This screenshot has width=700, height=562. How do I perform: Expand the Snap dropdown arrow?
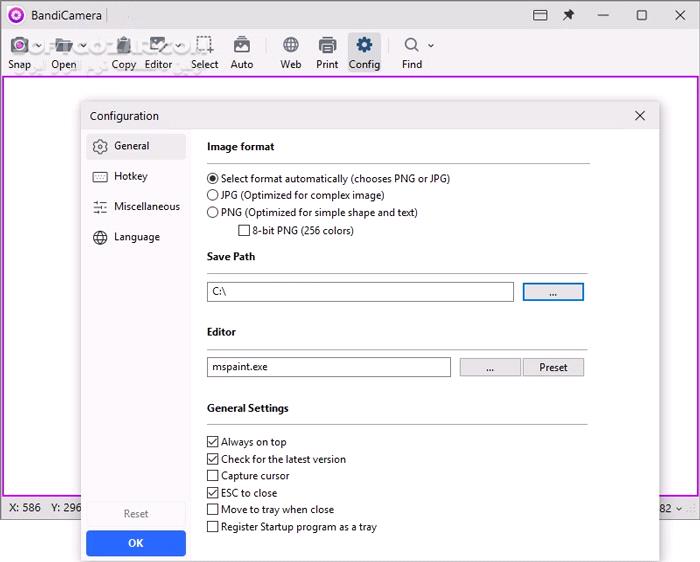[x=37, y=46]
